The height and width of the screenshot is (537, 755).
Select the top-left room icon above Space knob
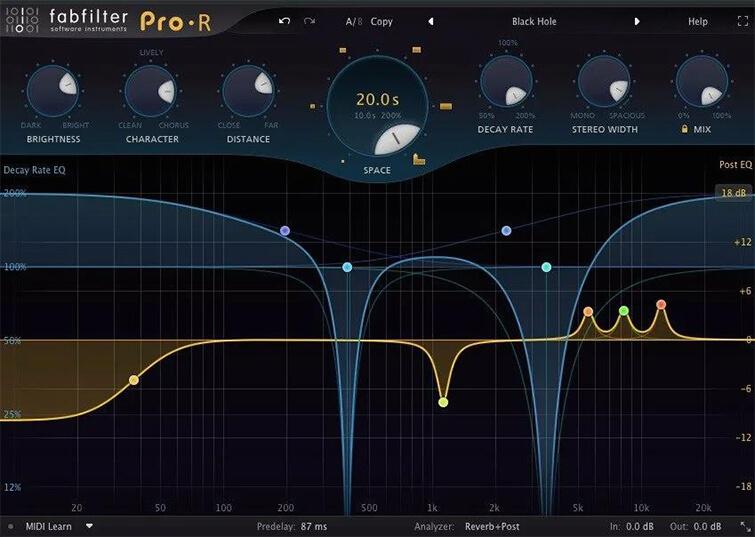(x=343, y=50)
